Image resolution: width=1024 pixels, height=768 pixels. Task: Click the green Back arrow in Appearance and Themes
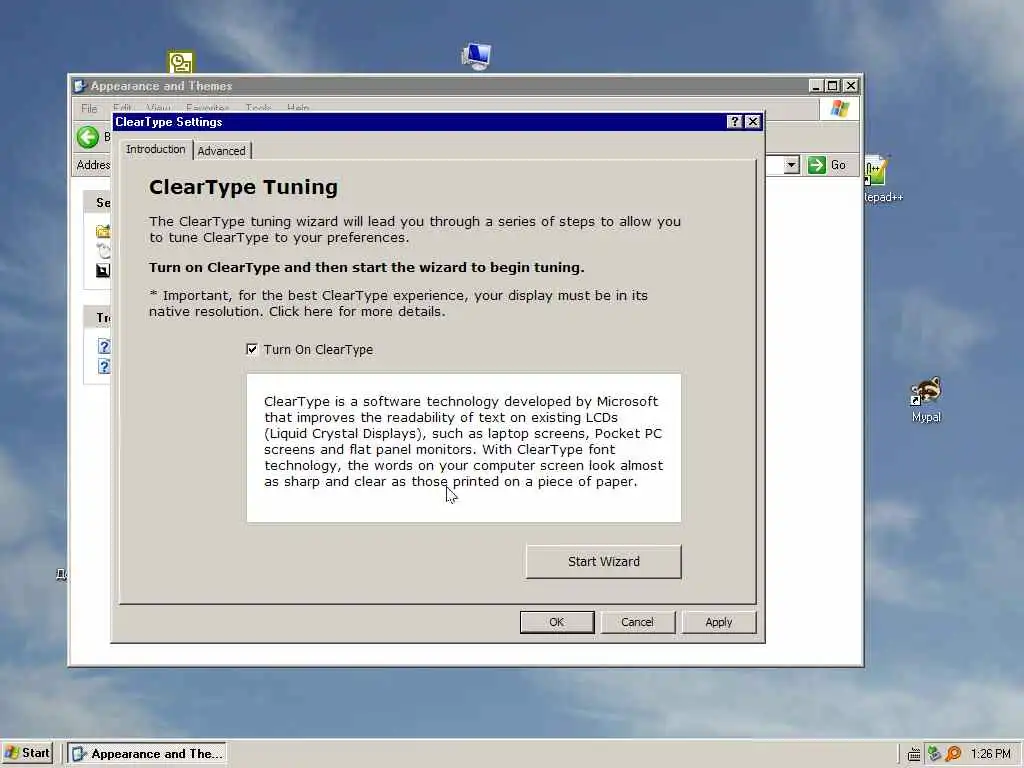88,137
